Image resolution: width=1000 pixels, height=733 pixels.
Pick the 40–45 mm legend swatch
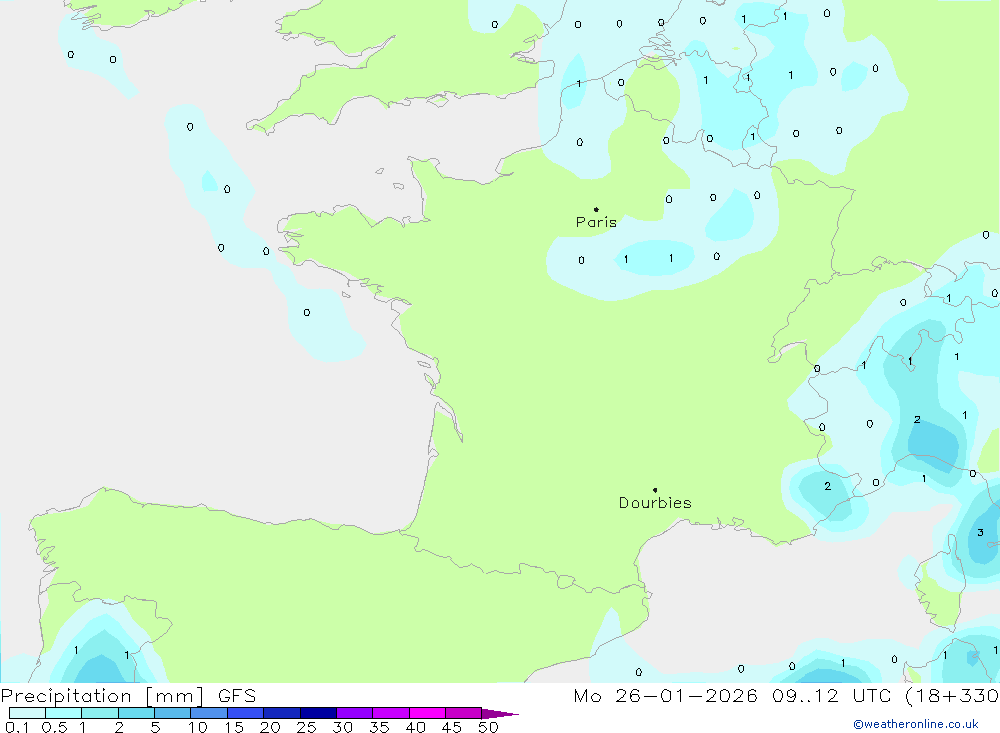click(427, 713)
